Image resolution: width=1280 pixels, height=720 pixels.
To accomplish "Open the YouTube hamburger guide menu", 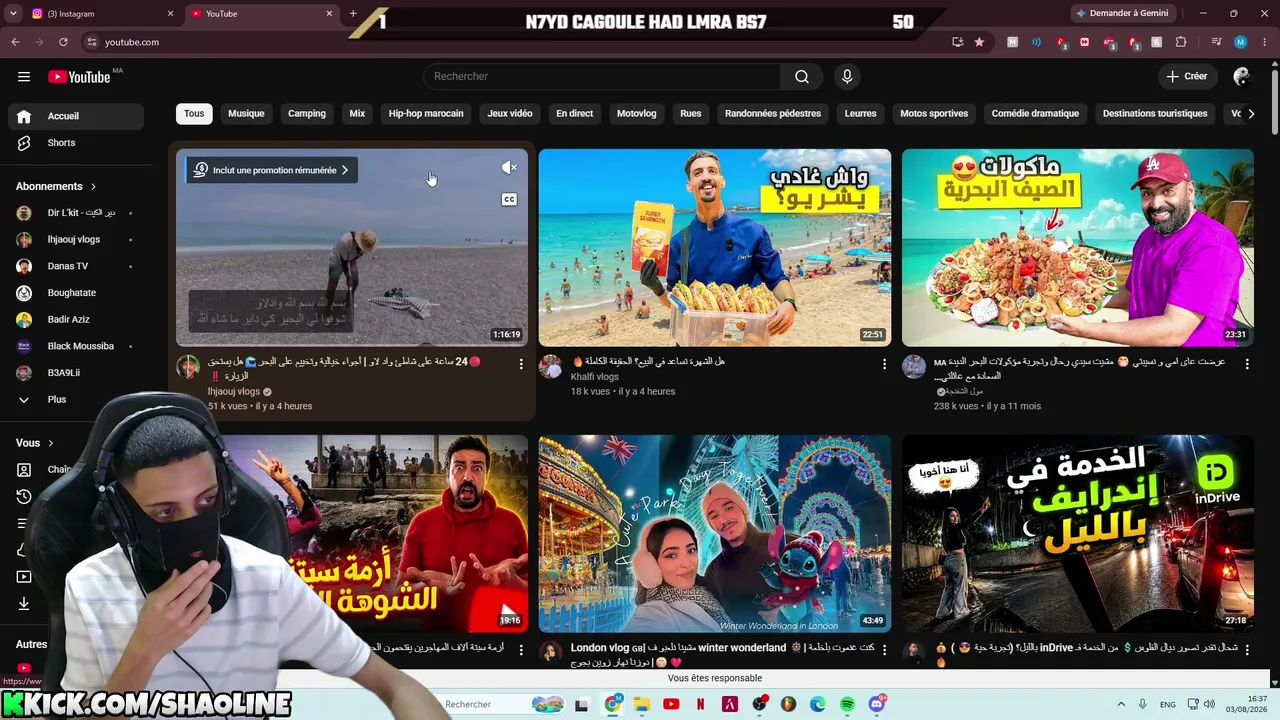I will (x=24, y=76).
